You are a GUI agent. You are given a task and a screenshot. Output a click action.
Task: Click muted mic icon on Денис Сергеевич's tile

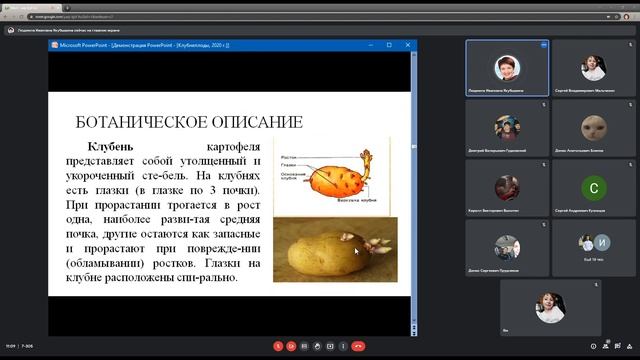click(x=544, y=225)
